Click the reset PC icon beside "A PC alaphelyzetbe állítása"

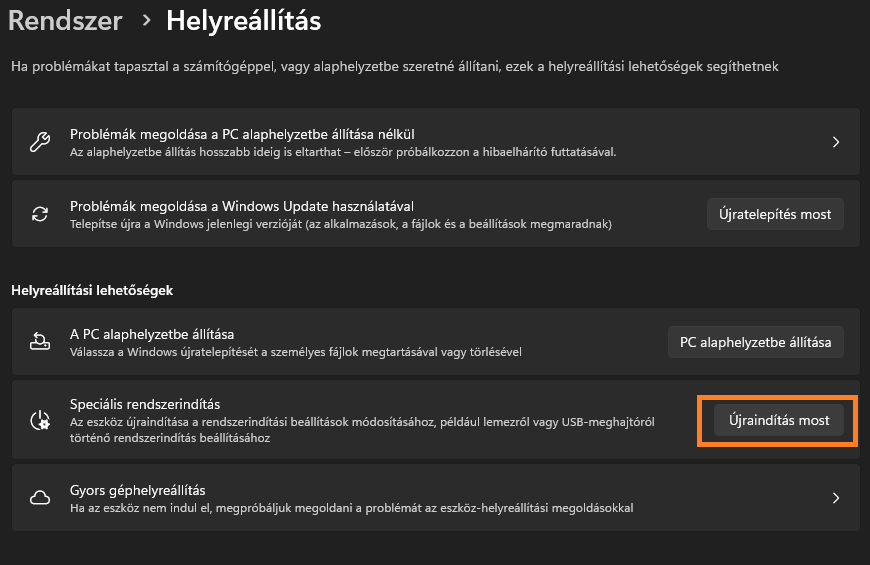tap(40, 342)
